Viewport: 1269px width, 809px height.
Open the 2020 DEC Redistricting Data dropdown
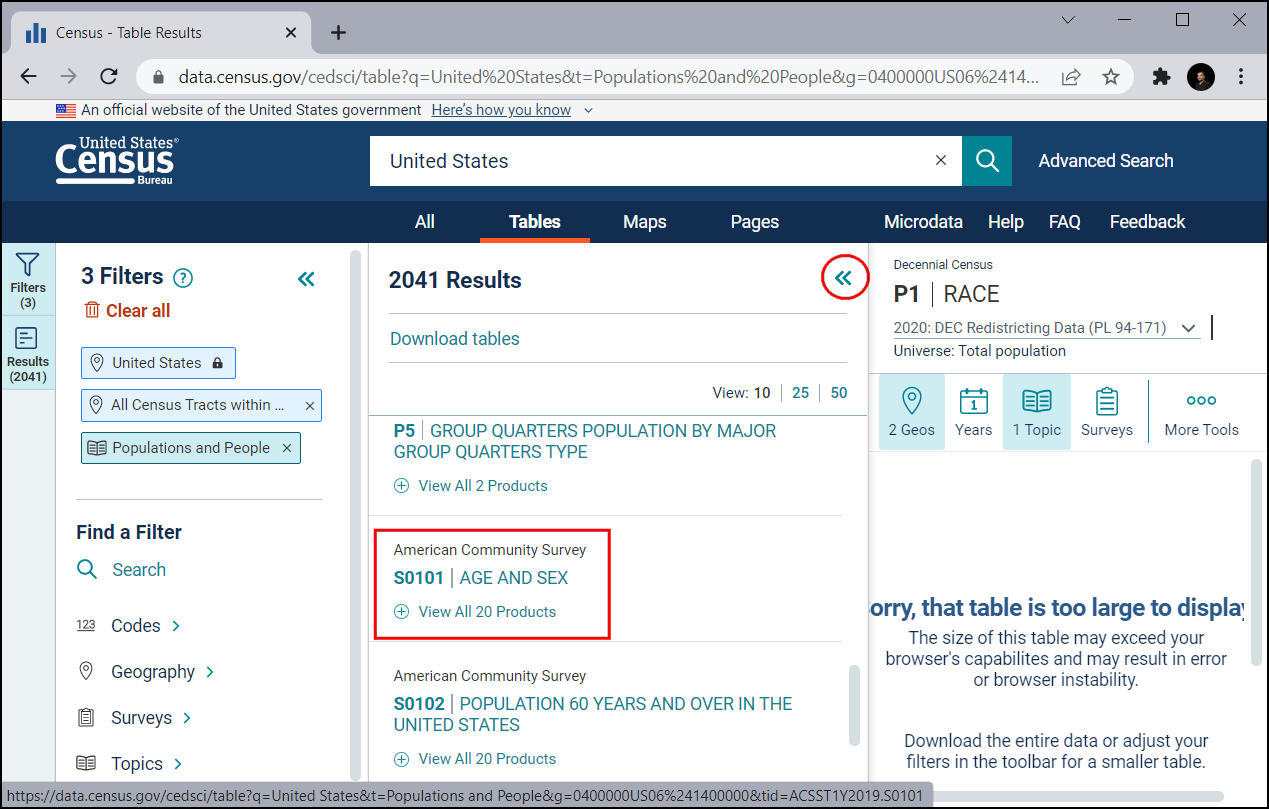1188,328
